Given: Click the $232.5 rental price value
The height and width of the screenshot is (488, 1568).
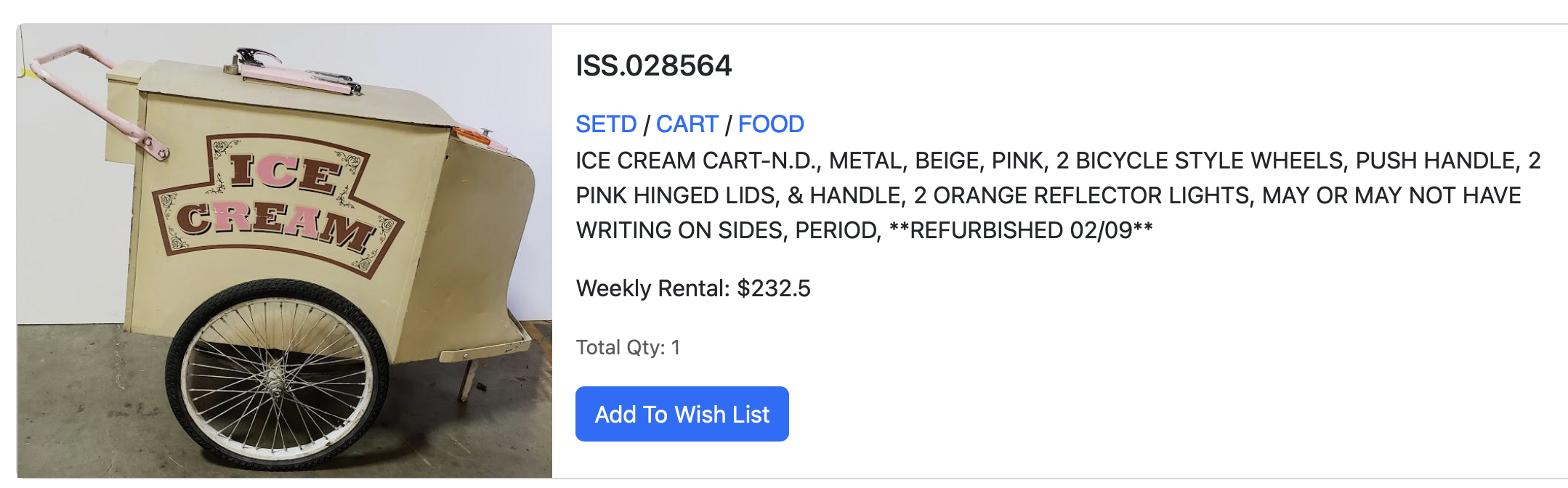Looking at the screenshot, I should (x=773, y=288).
